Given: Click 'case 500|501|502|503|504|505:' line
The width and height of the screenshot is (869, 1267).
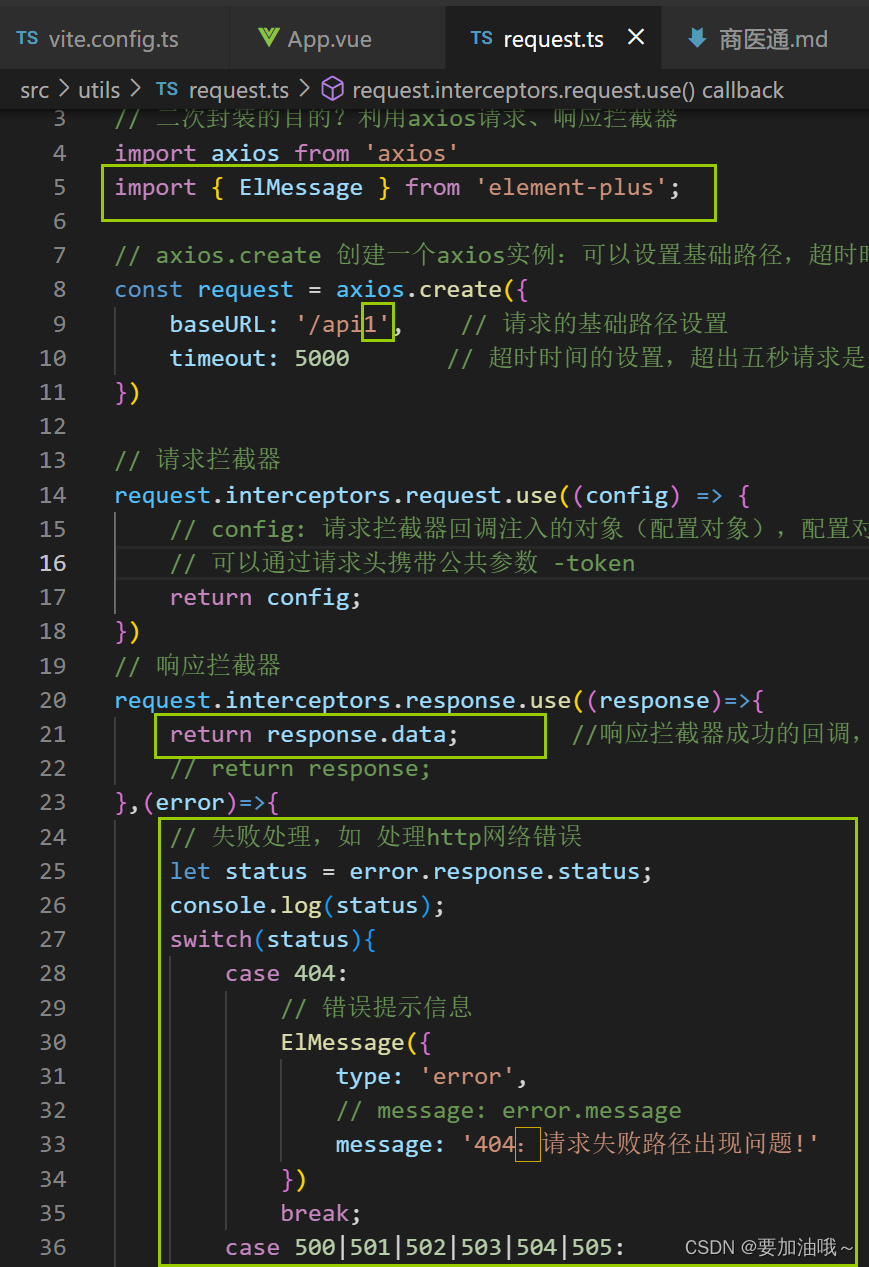Looking at the screenshot, I should (x=425, y=1247).
